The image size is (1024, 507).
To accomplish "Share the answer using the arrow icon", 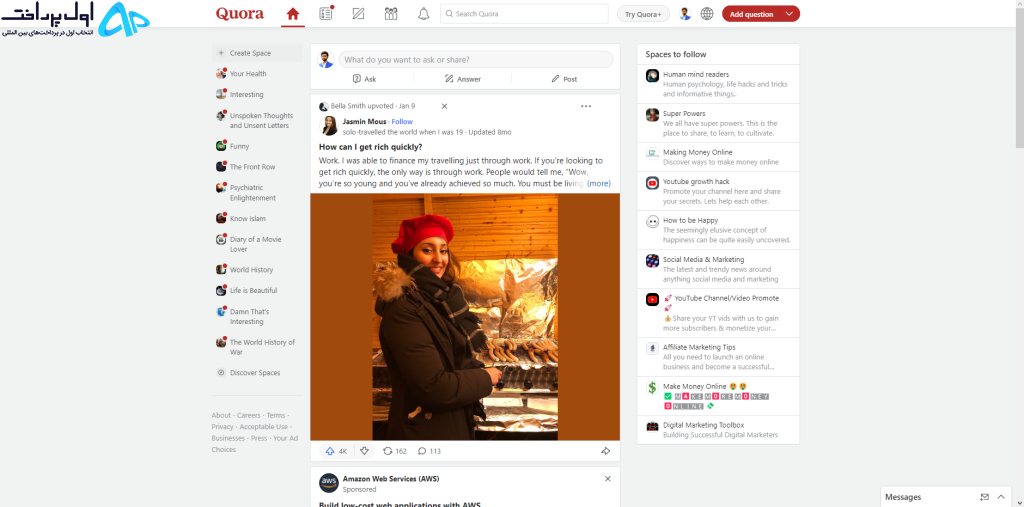I will pyautogui.click(x=605, y=451).
